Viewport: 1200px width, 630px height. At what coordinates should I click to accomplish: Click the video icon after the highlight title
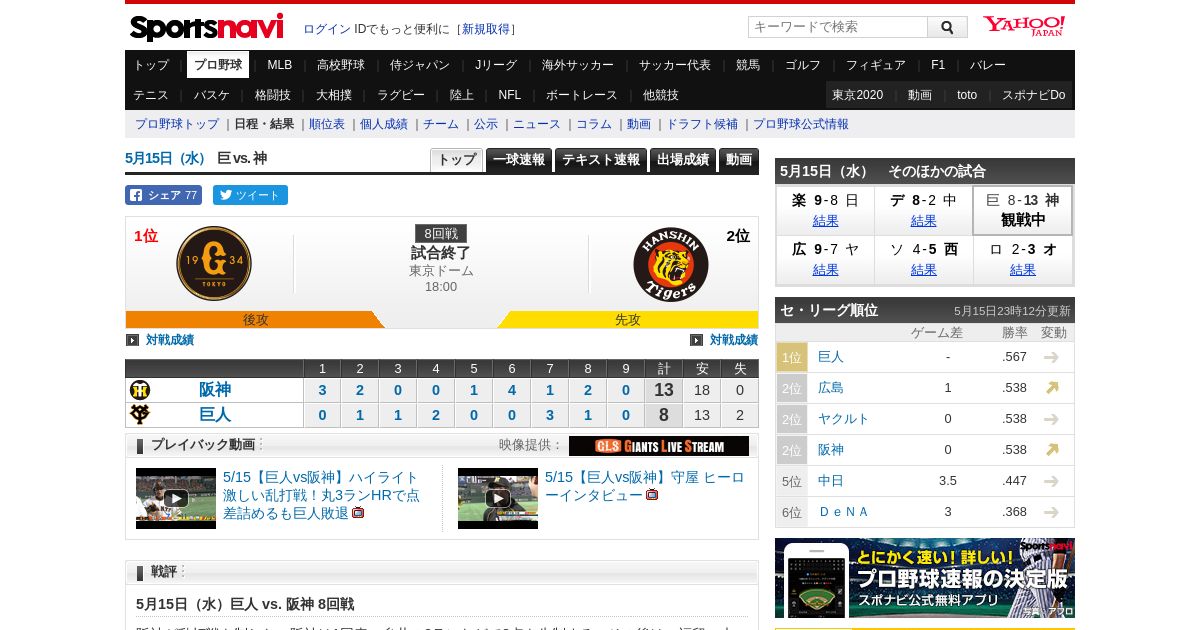358,513
